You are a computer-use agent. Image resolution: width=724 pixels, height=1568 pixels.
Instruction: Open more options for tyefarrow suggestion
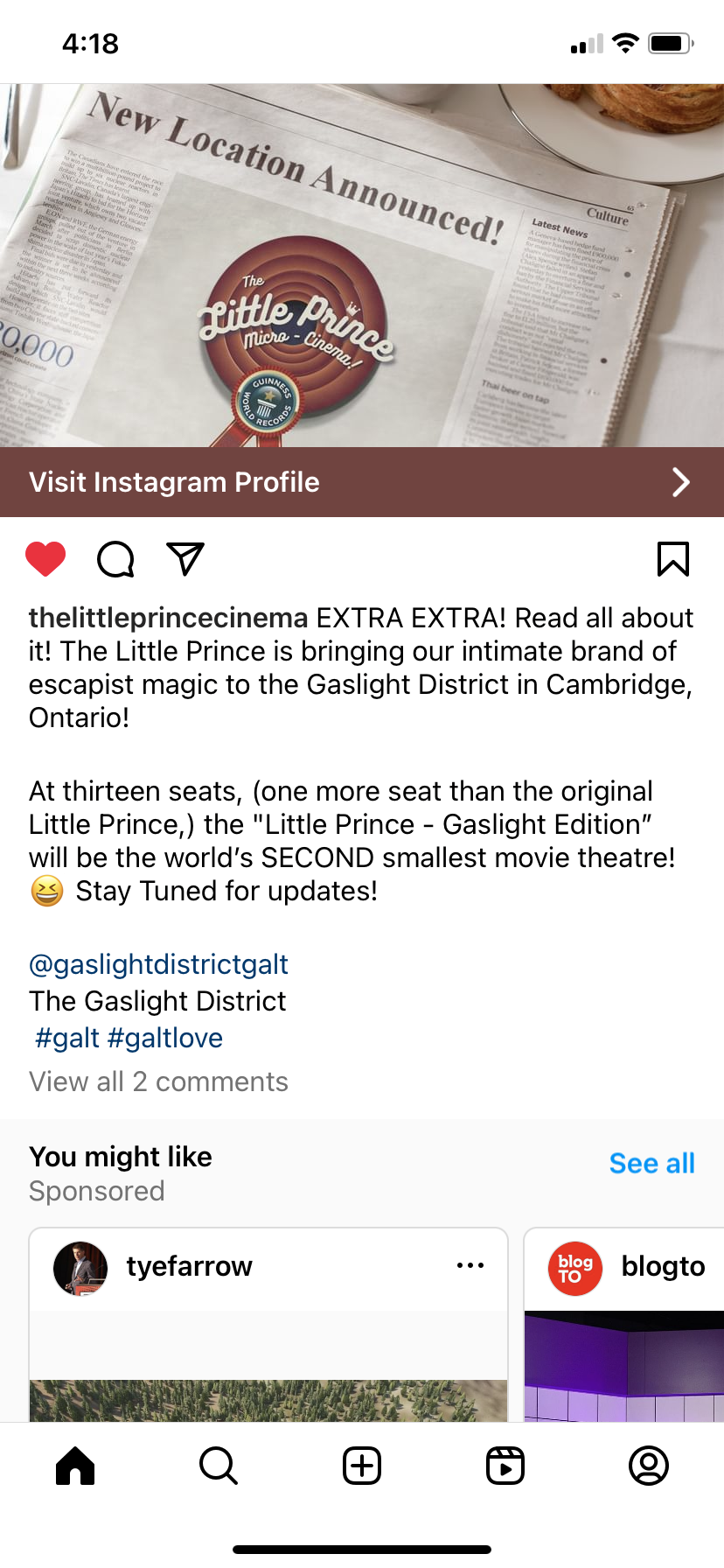(x=470, y=1265)
